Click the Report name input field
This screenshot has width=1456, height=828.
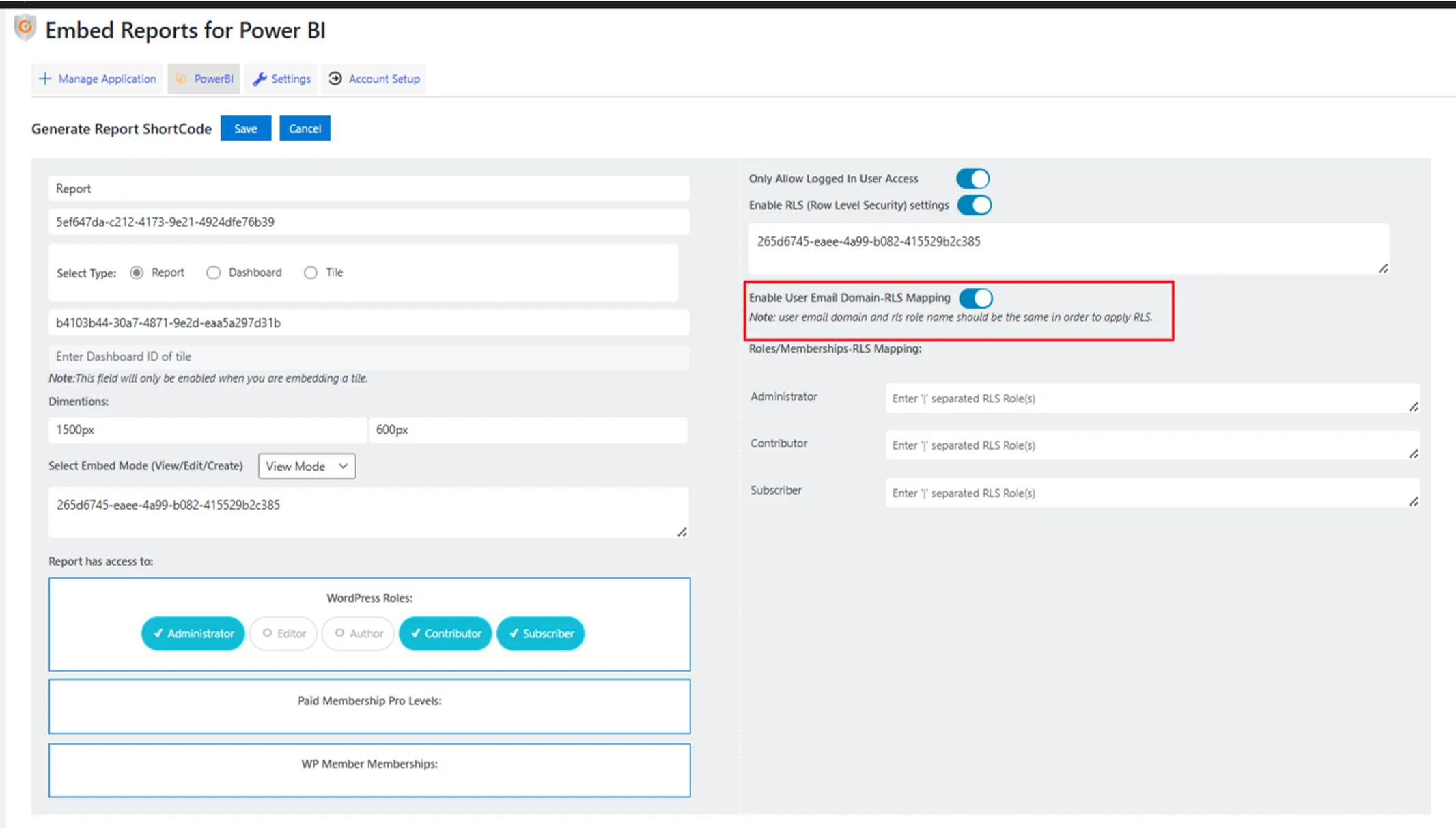[x=369, y=189]
